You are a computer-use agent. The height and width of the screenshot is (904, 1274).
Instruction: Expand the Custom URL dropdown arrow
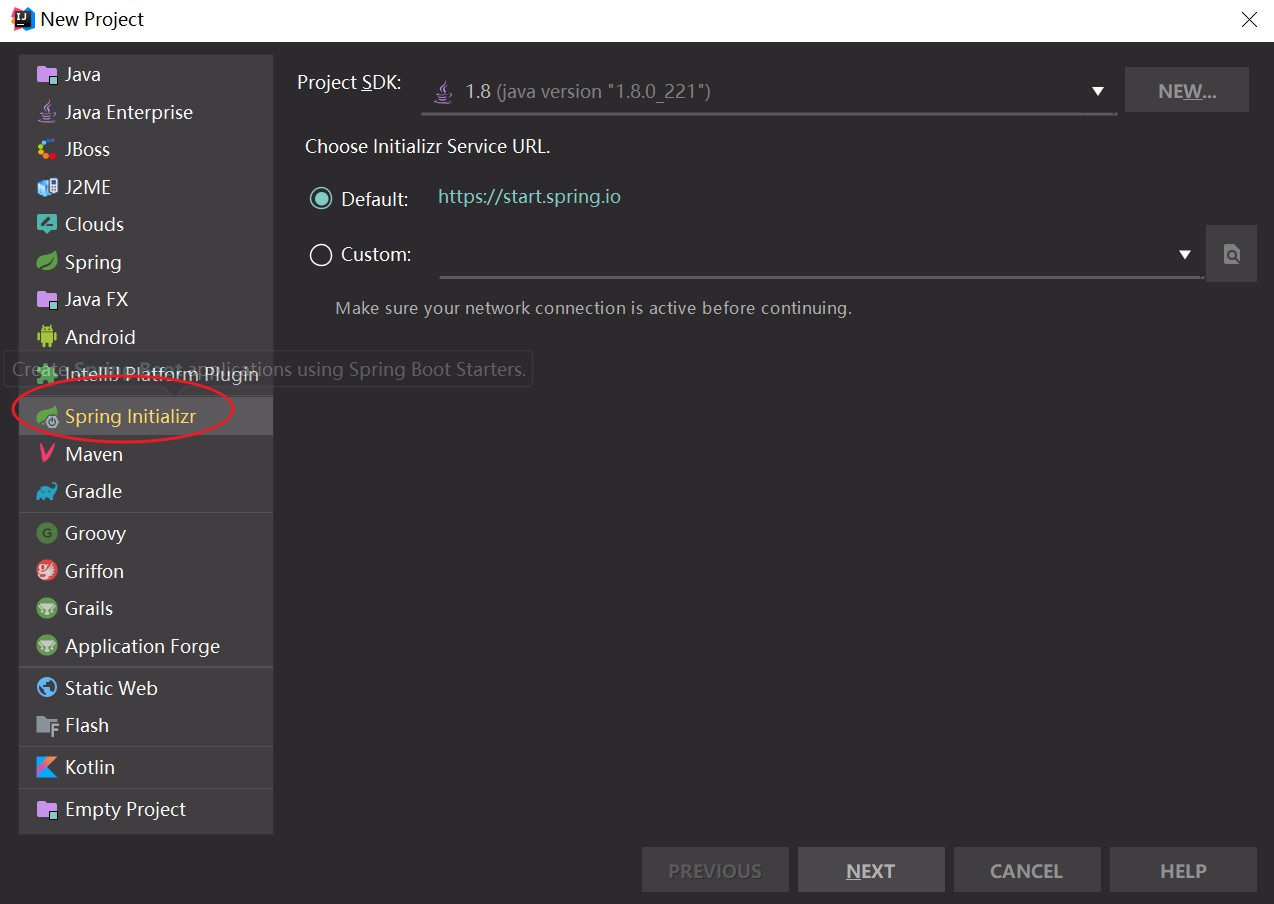pos(1185,255)
